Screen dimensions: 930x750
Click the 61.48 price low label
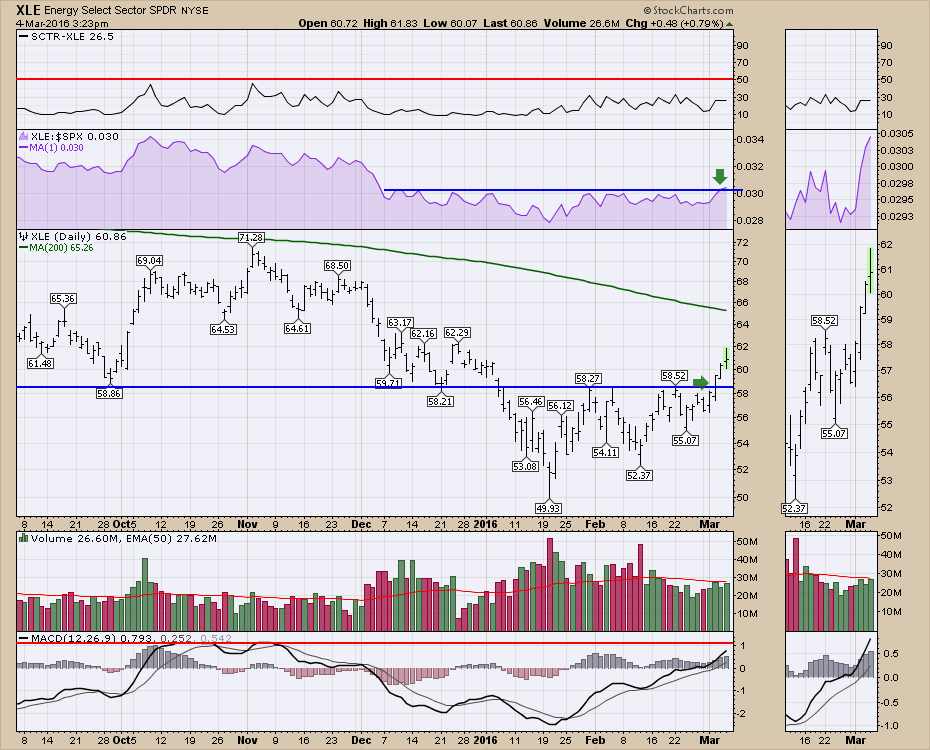40,363
